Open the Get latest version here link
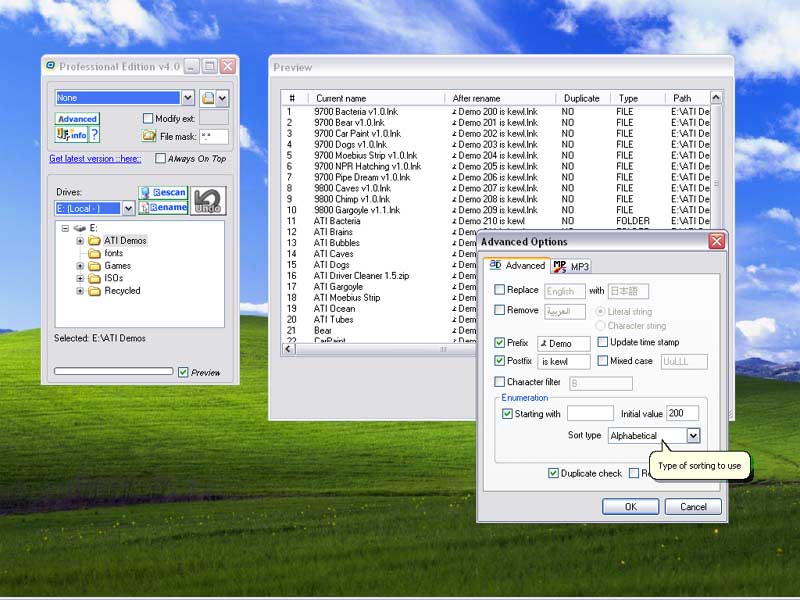 pos(95,159)
